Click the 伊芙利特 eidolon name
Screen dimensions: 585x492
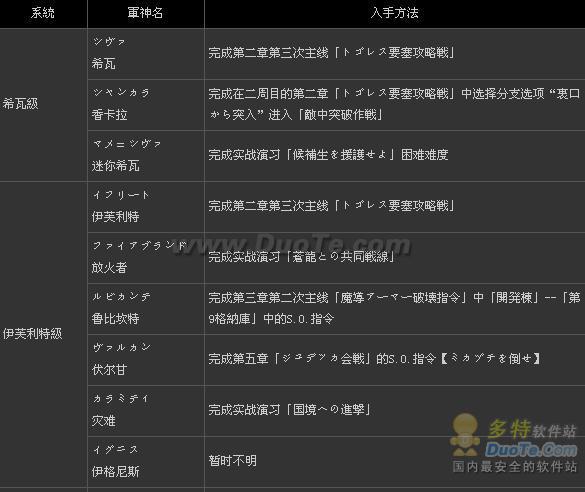tap(116, 216)
